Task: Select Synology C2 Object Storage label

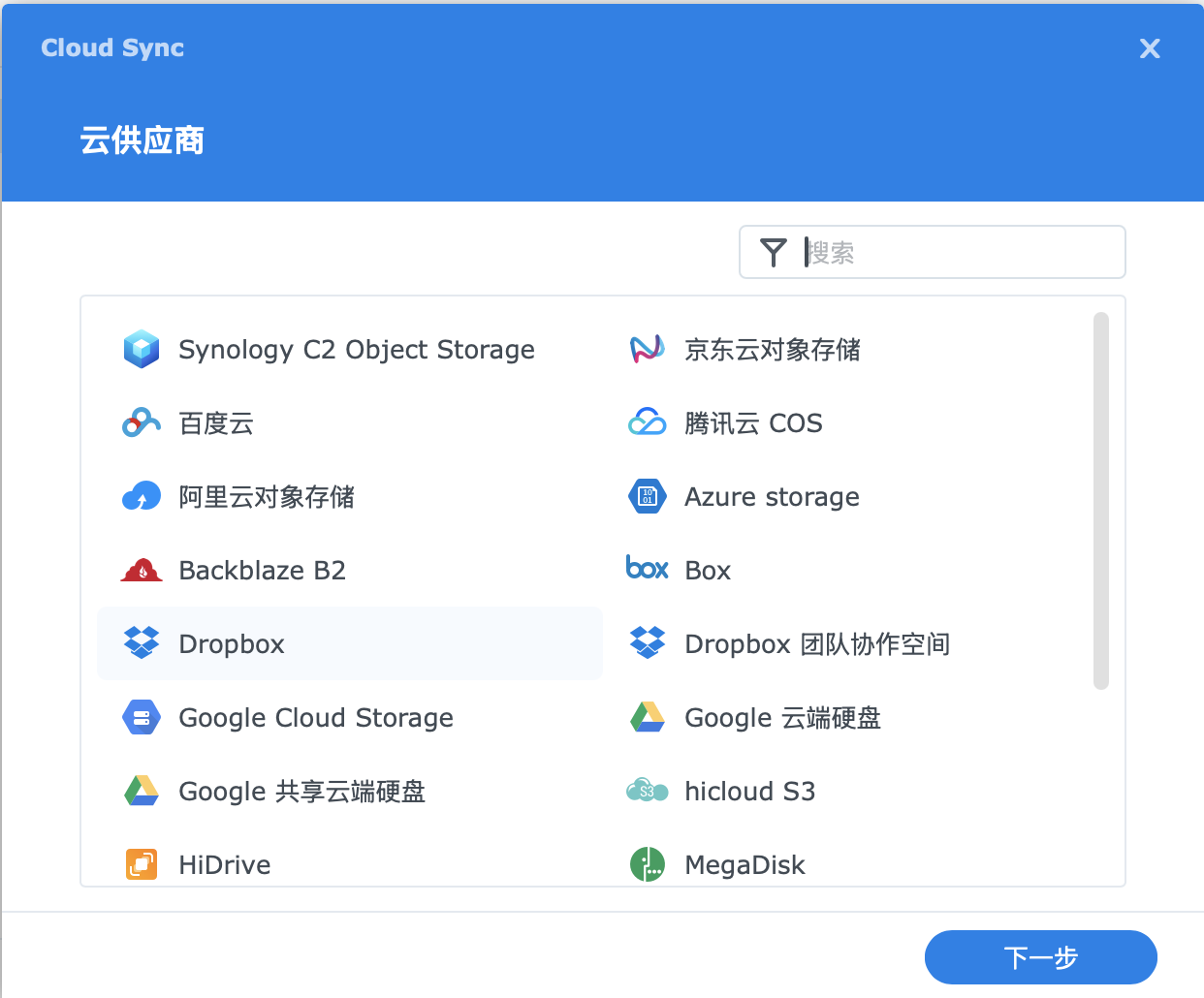Action: click(x=357, y=350)
